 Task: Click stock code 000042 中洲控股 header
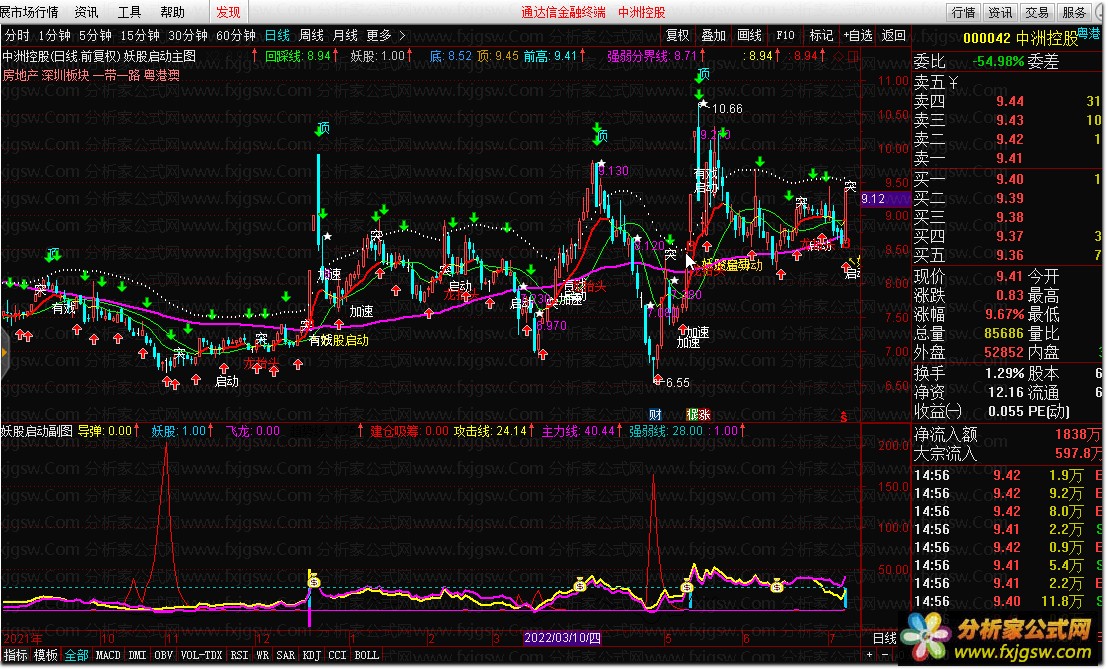tap(1020, 38)
